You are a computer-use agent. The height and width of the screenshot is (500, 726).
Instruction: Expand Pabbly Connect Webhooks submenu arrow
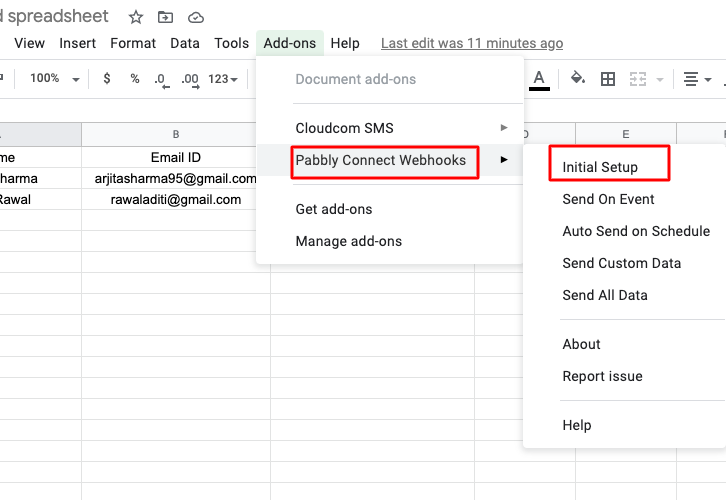(504, 160)
